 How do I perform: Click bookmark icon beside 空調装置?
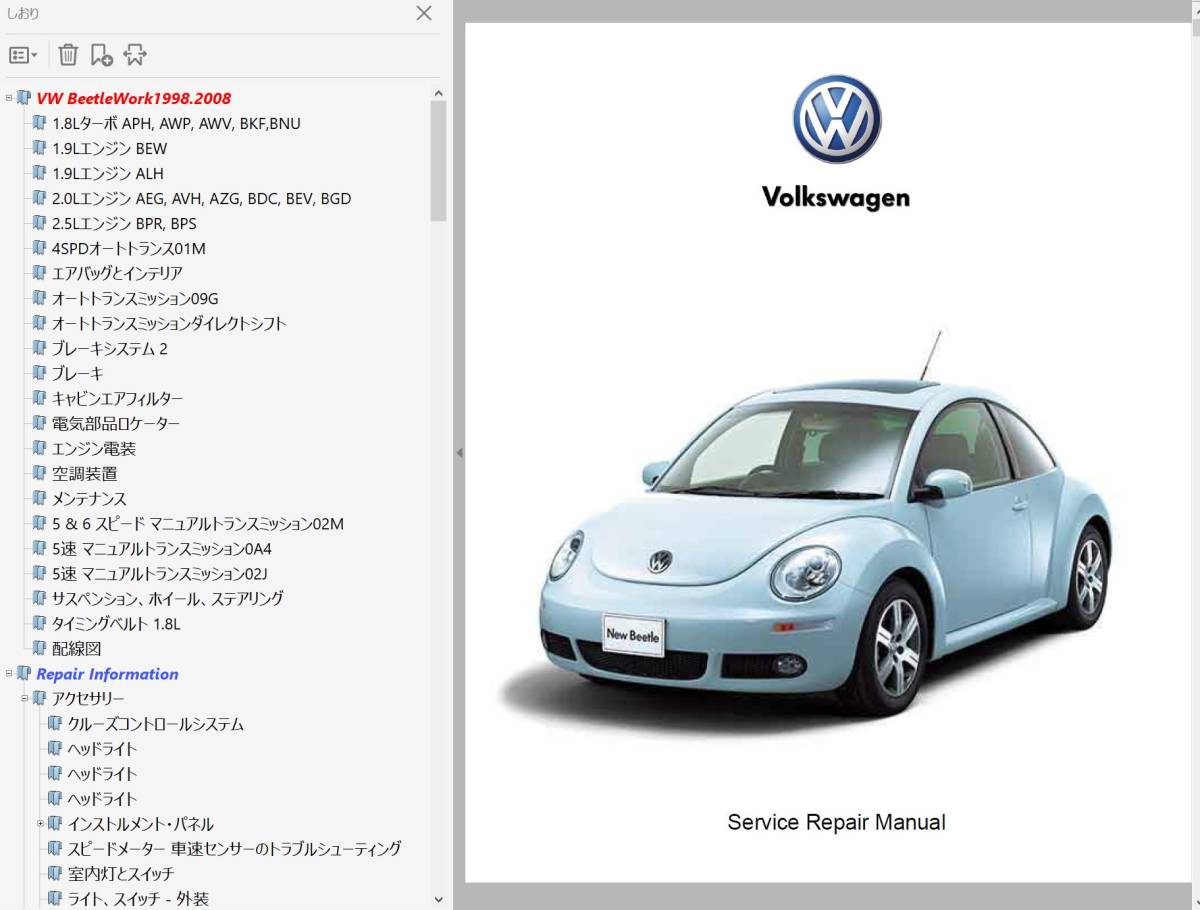[x=39, y=473]
